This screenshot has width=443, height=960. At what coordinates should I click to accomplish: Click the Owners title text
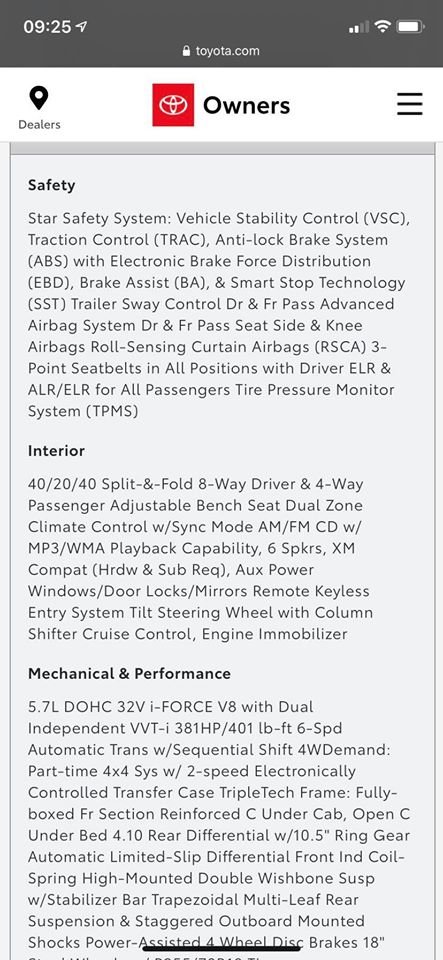(x=247, y=105)
